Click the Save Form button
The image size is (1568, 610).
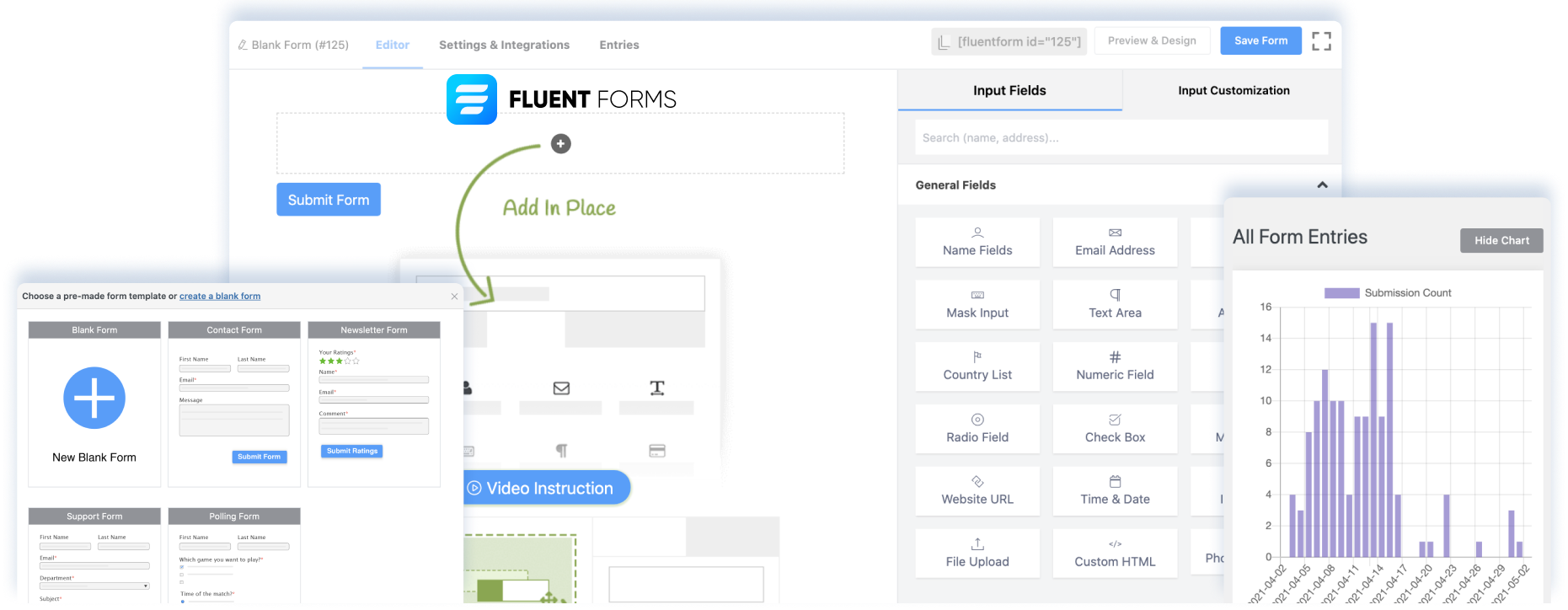[1260, 40]
